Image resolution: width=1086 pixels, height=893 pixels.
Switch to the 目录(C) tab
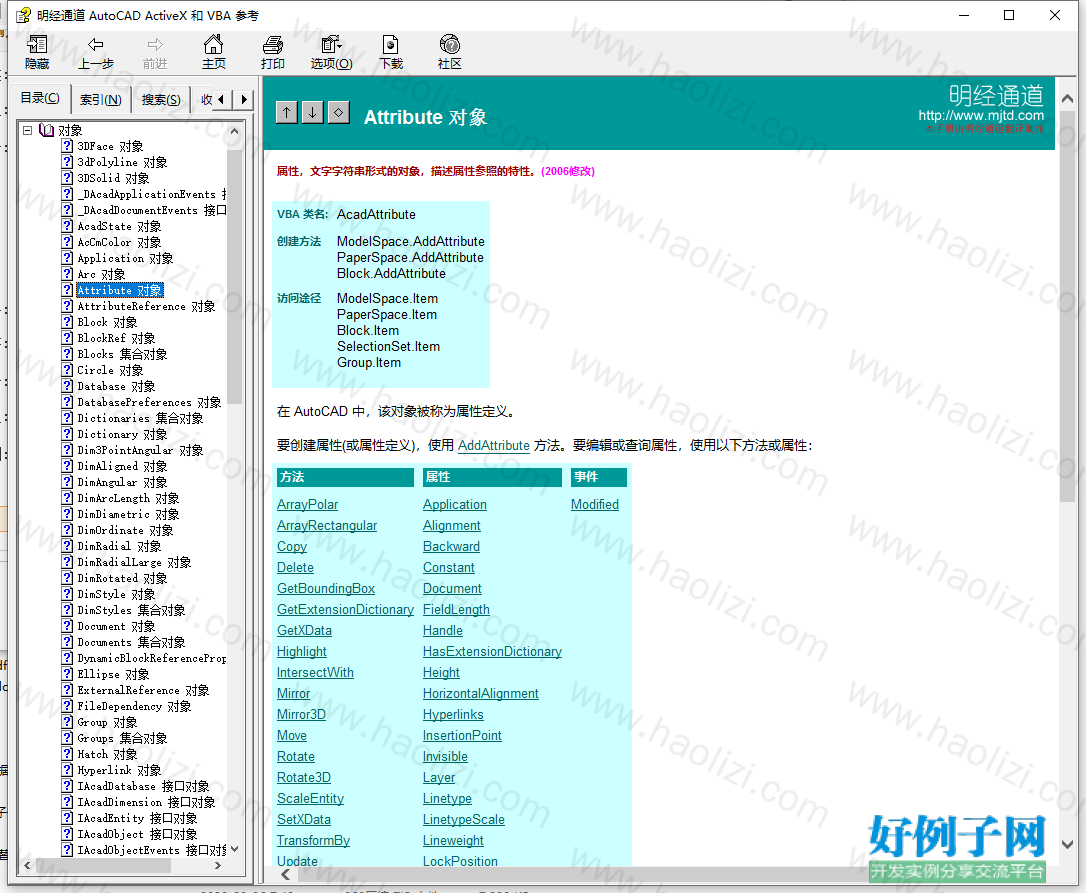[x=39, y=98]
